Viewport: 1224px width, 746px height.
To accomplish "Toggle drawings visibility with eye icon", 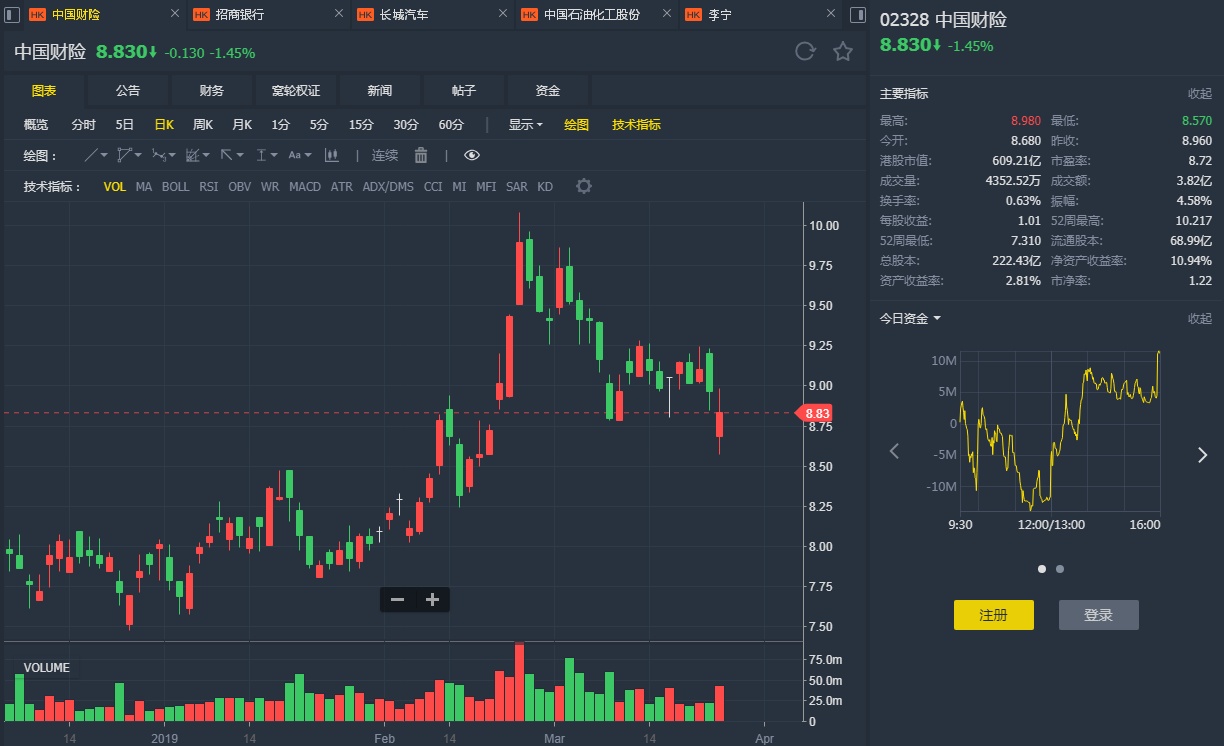I will click(472, 155).
